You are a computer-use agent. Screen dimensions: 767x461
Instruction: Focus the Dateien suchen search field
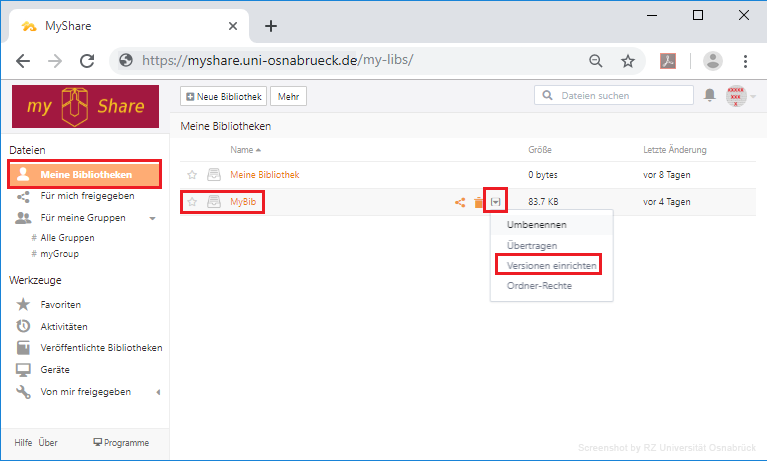coord(614,95)
